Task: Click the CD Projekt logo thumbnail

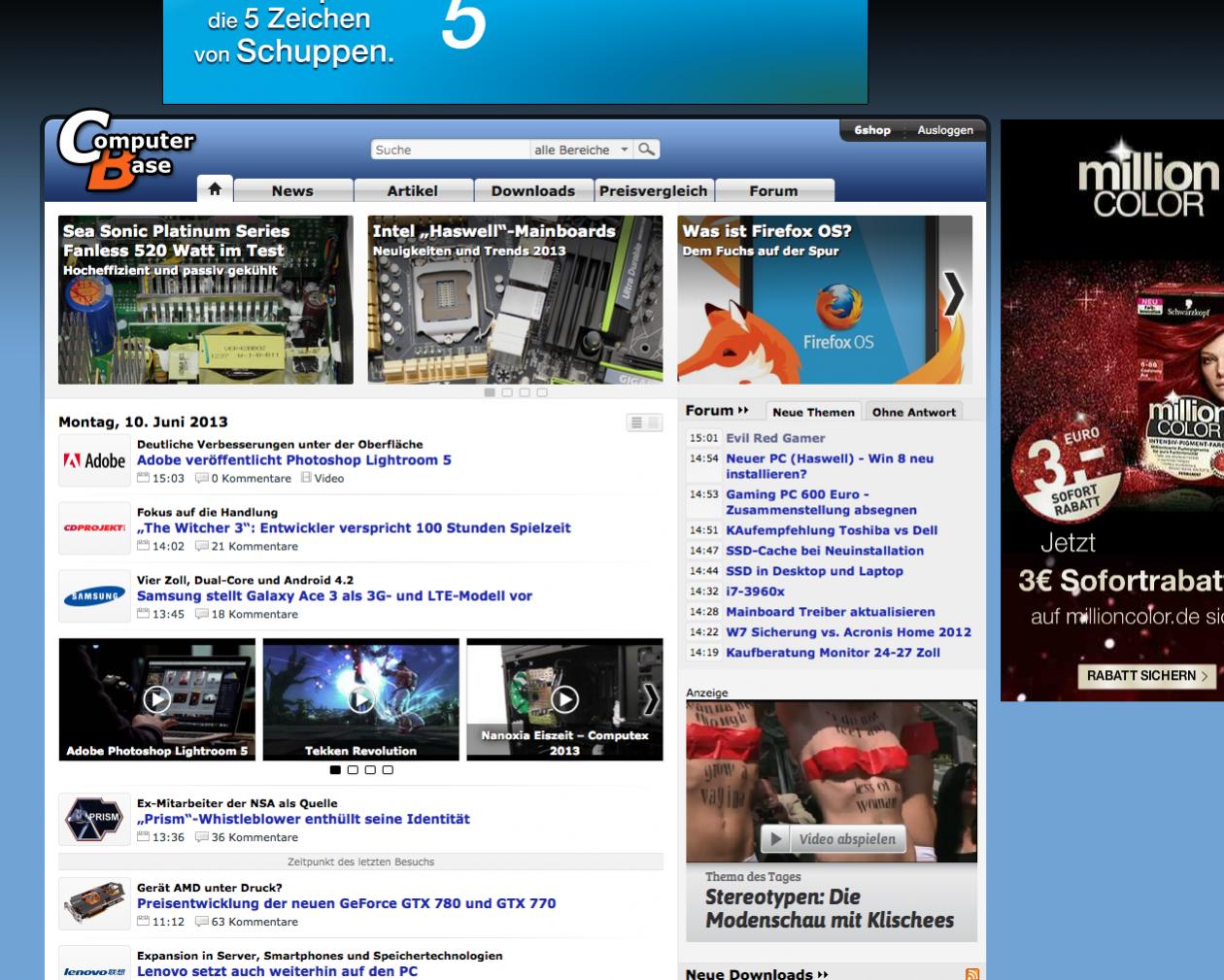Action: [x=94, y=527]
